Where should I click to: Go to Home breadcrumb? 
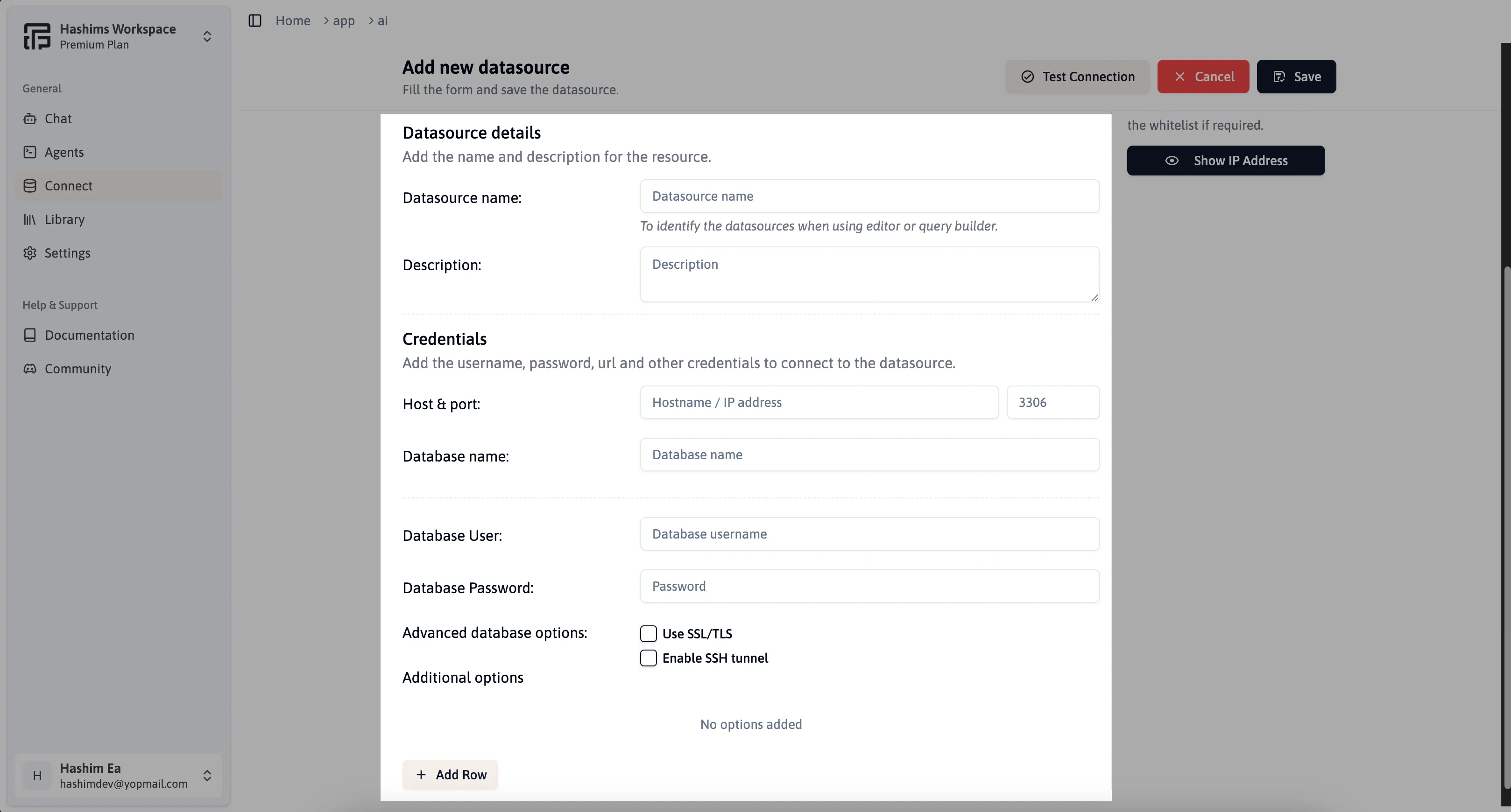coord(293,21)
